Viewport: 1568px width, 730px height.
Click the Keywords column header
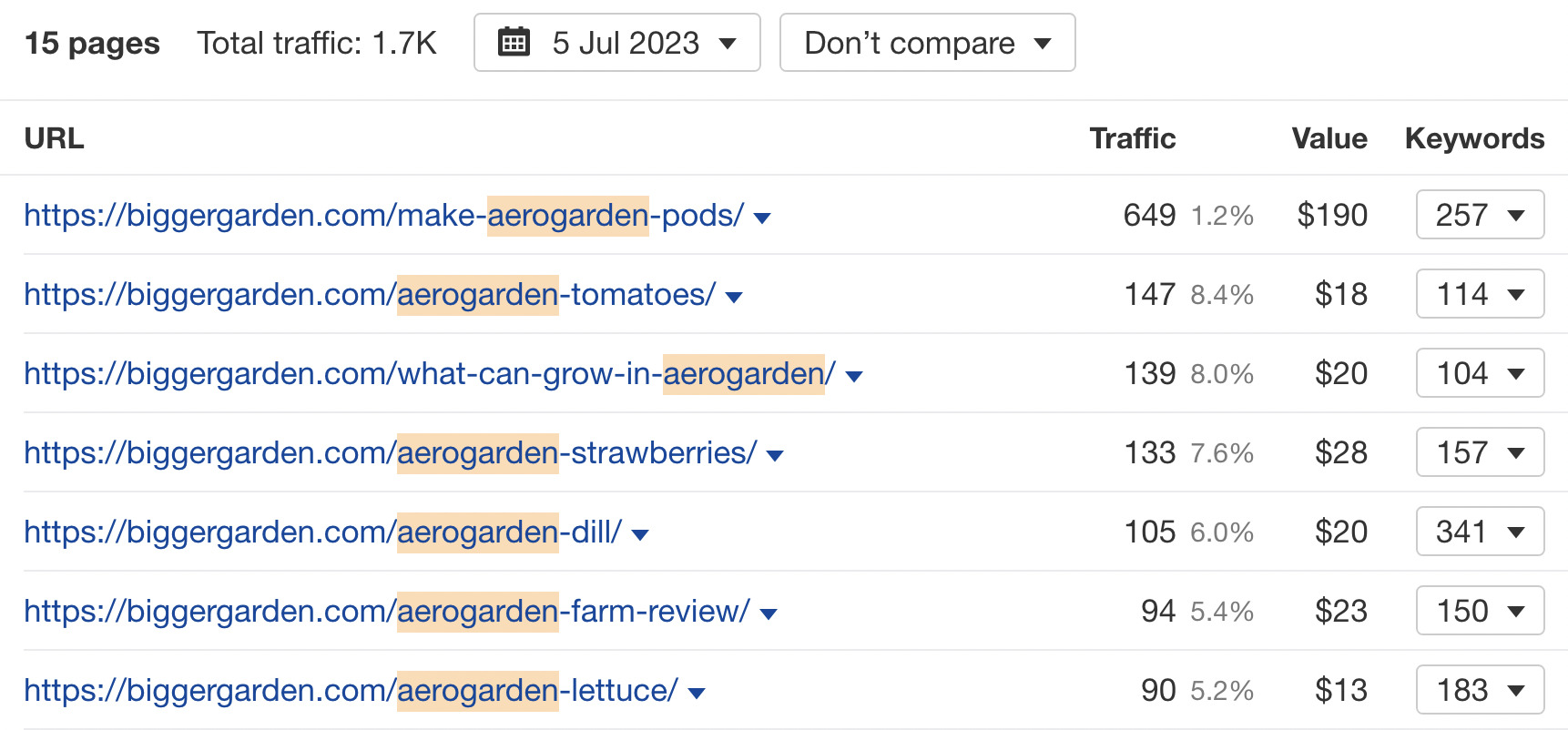pos(1473,138)
